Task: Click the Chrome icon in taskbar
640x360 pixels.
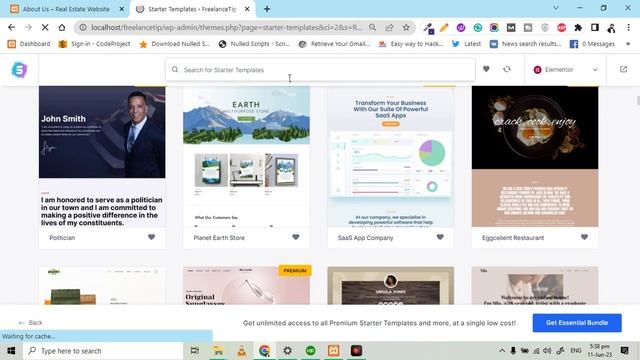Action: pyautogui.click(x=264, y=351)
